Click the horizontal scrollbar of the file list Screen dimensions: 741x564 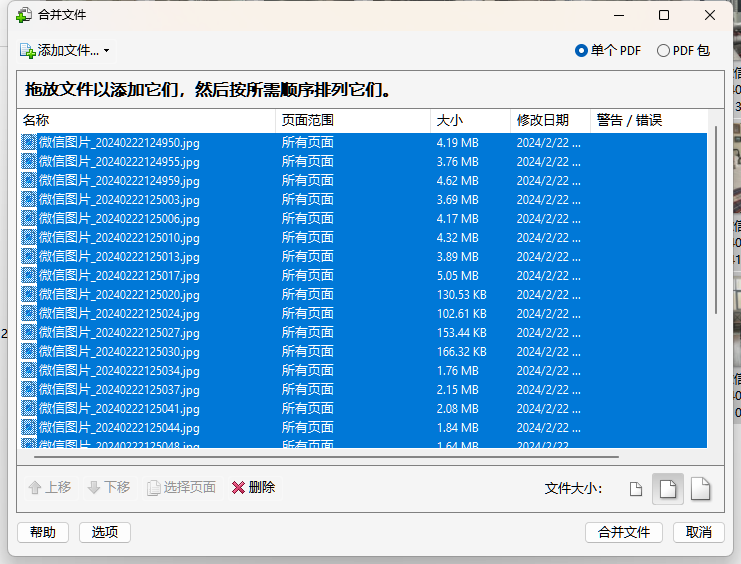coord(326,457)
